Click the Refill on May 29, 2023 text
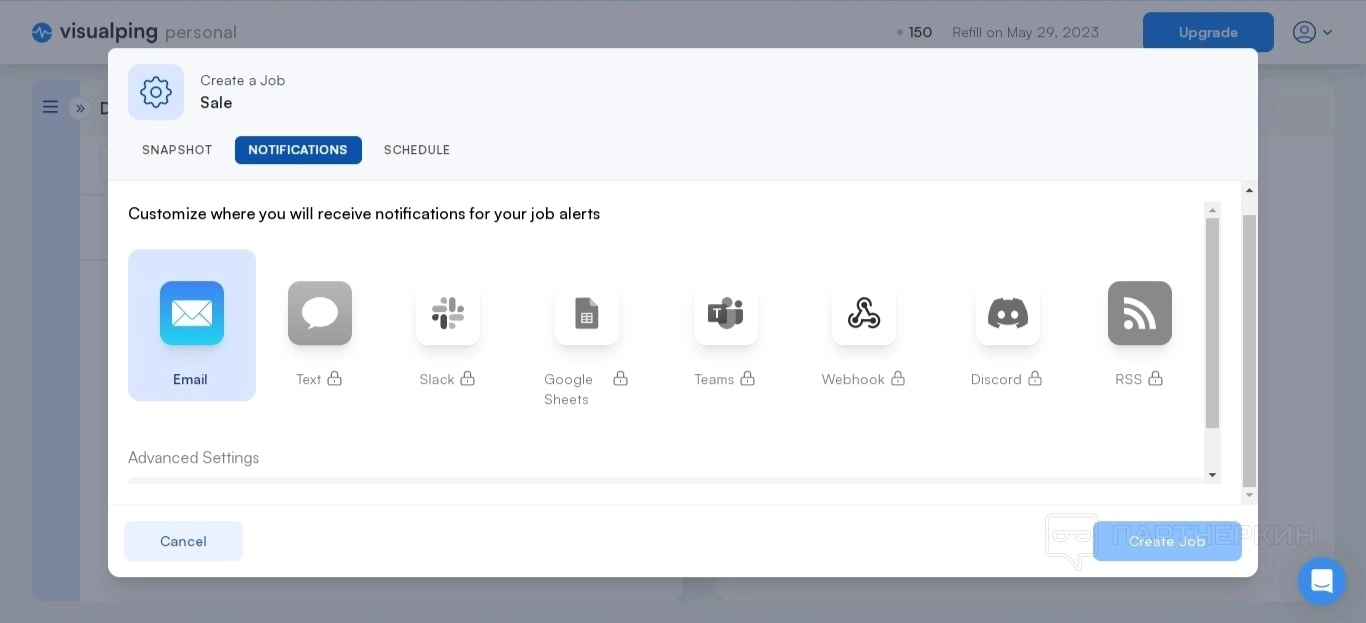 tap(1025, 32)
